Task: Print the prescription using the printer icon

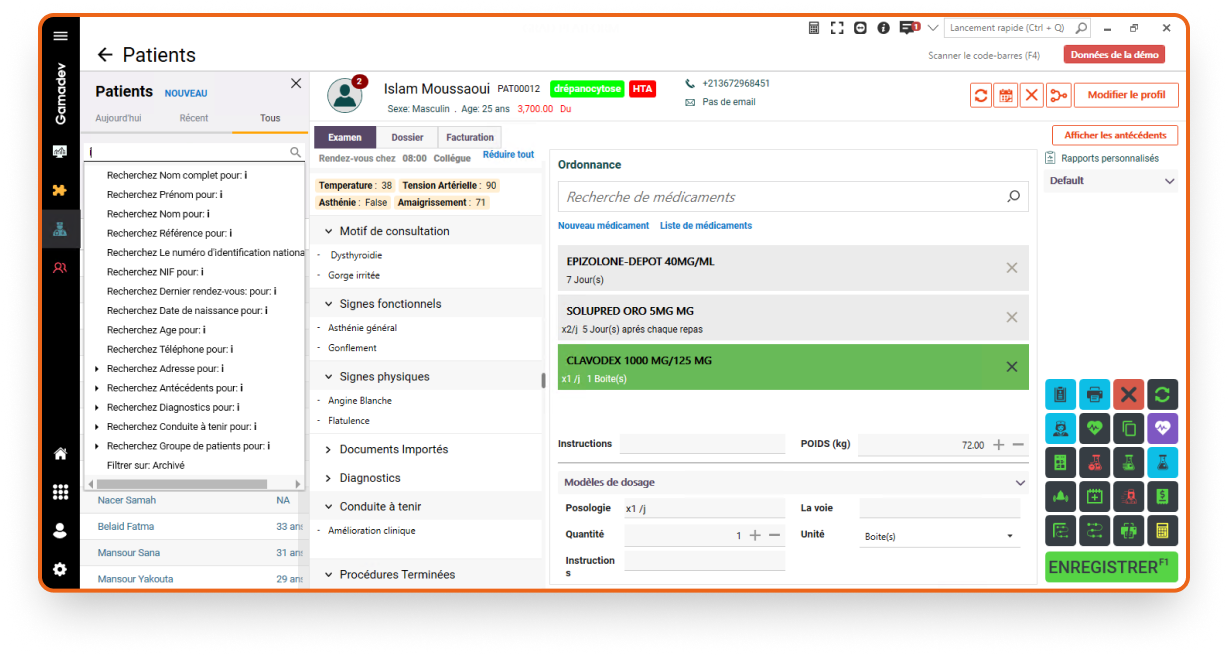Action: (1094, 394)
